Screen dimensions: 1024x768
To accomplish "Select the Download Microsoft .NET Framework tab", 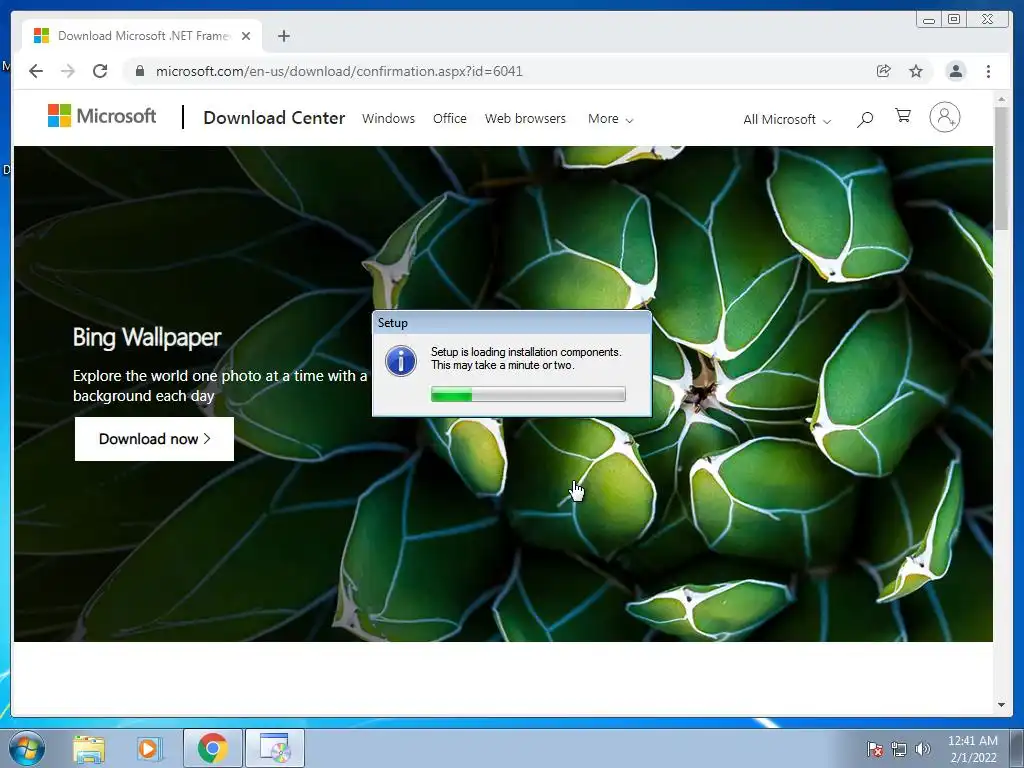I will (x=142, y=36).
